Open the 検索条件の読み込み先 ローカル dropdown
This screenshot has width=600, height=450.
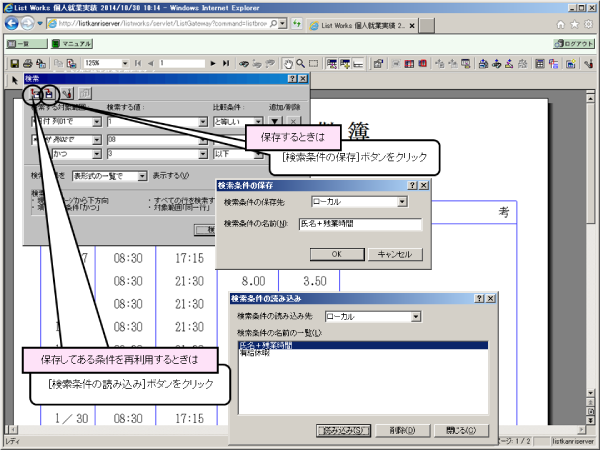(x=416, y=316)
